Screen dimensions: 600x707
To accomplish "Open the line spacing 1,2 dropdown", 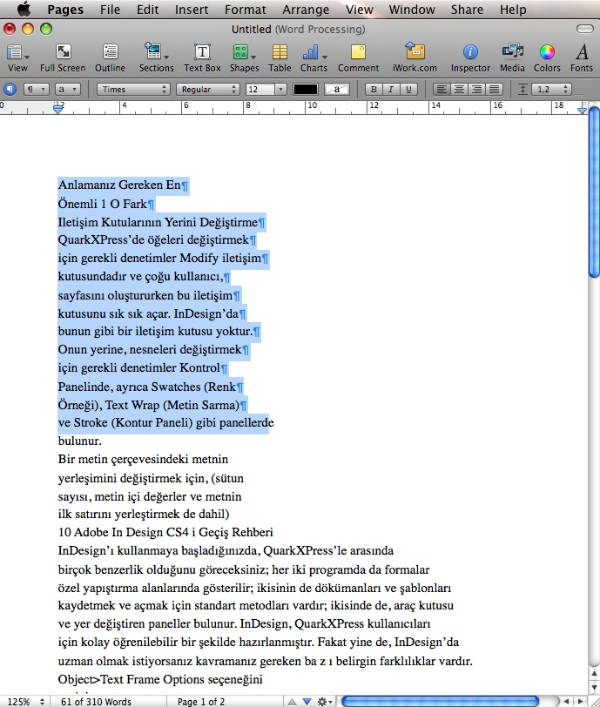I will (552, 89).
